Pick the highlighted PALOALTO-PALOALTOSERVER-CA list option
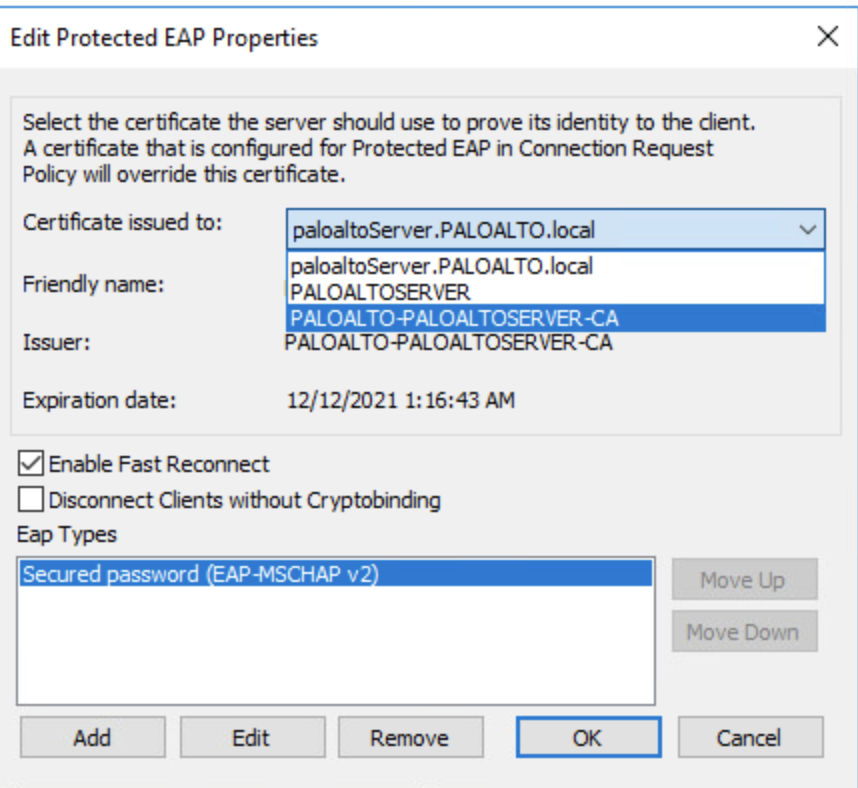The height and width of the screenshot is (788, 858). (x=453, y=319)
